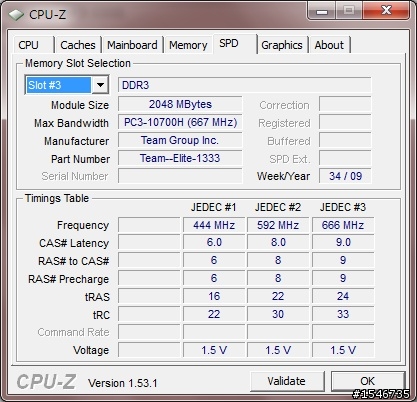This screenshot has height=402, width=417.
Task: Select the SPD tab
Action: click(235, 43)
